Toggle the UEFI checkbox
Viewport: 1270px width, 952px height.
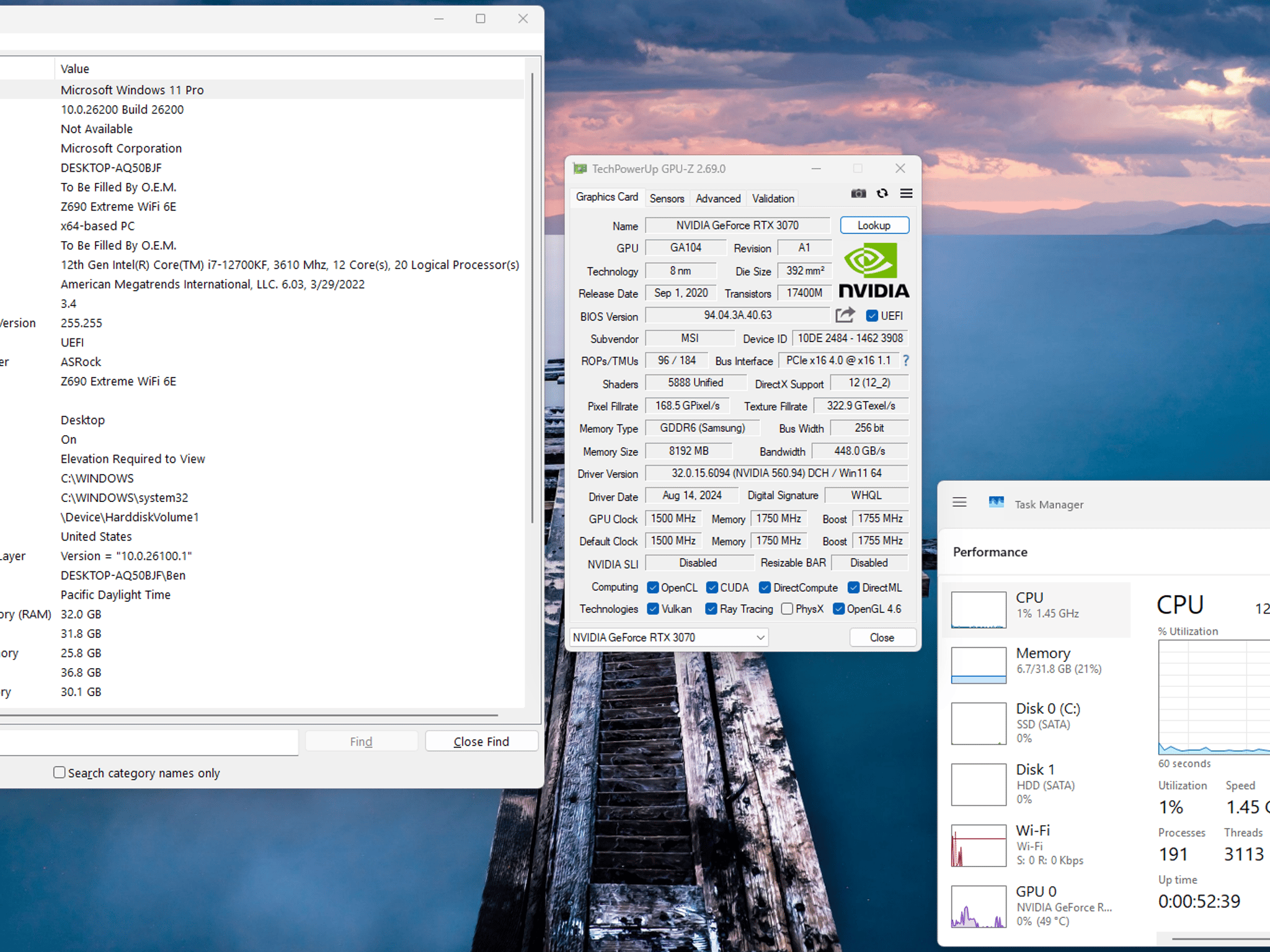click(x=872, y=316)
